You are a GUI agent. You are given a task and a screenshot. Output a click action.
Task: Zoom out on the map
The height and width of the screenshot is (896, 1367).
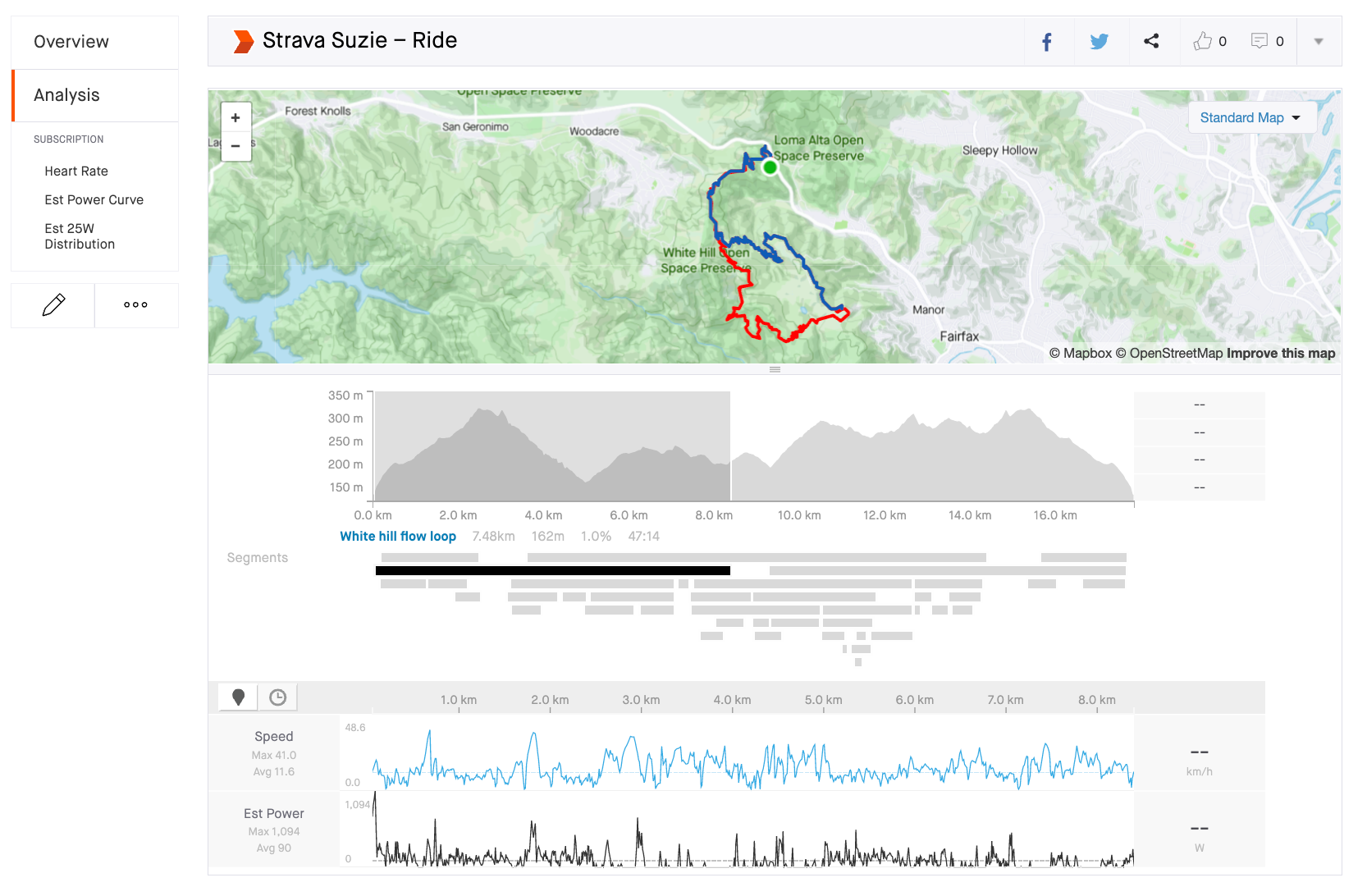(x=235, y=146)
